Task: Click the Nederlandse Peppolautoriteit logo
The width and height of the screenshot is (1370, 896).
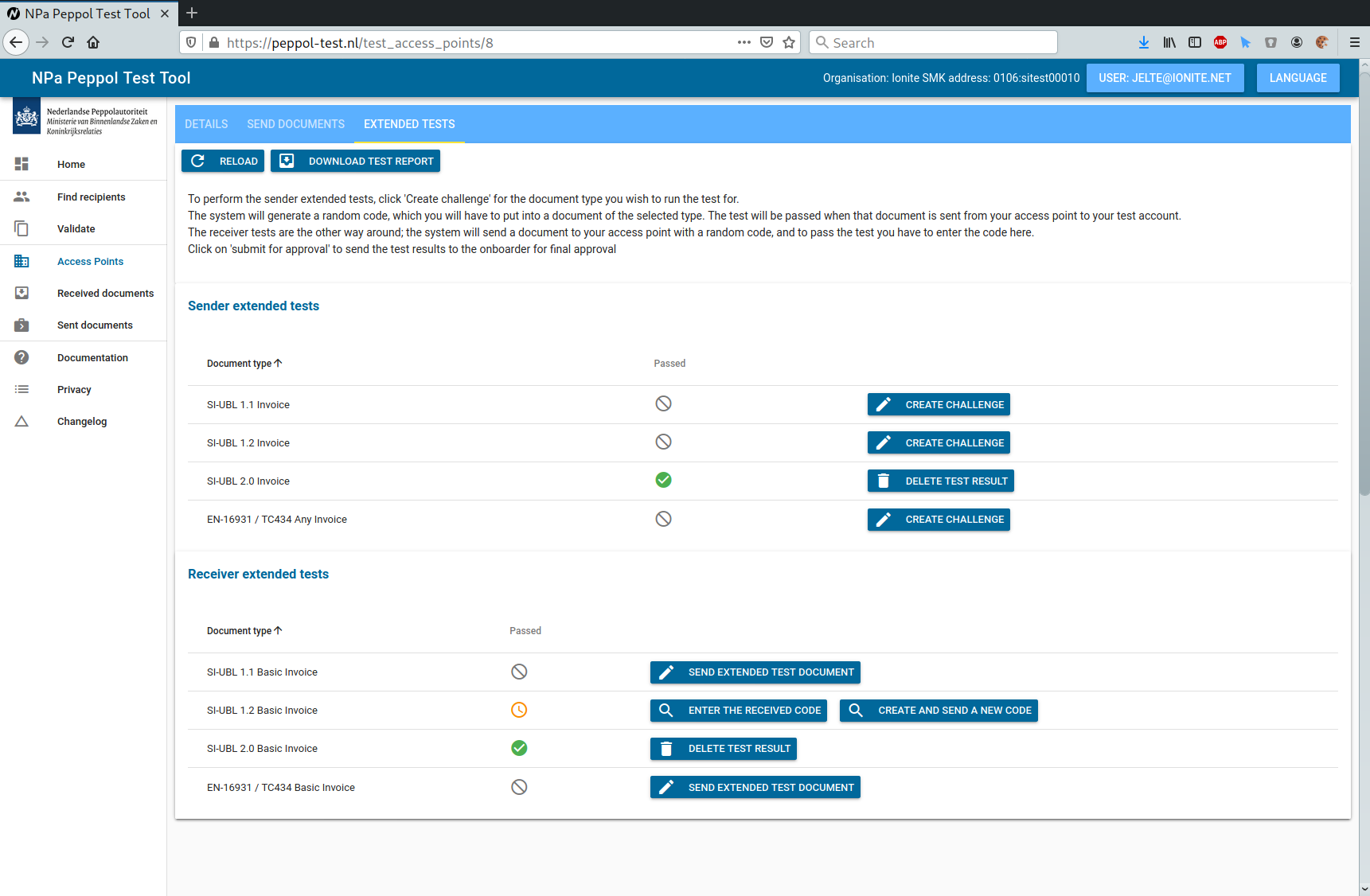Action: click(85, 119)
